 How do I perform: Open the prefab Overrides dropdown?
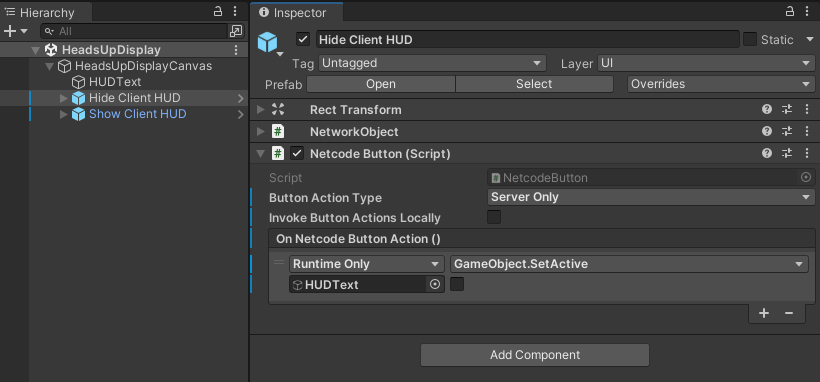721,84
